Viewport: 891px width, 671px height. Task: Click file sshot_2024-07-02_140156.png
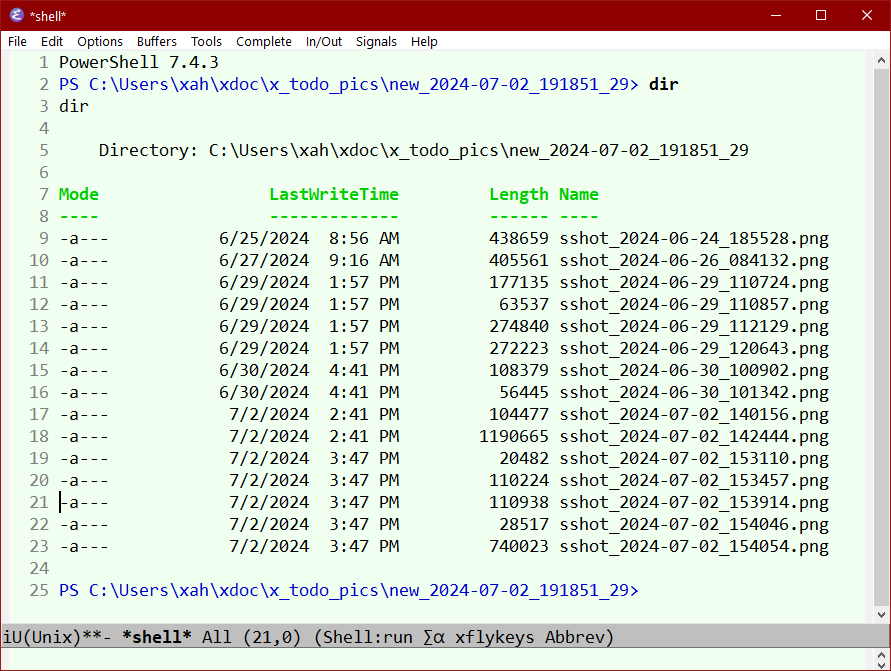click(694, 414)
